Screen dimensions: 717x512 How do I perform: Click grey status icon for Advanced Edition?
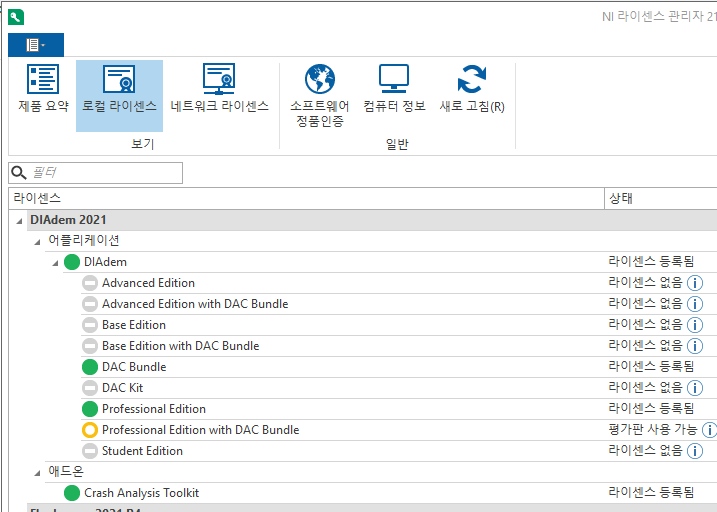click(90, 283)
